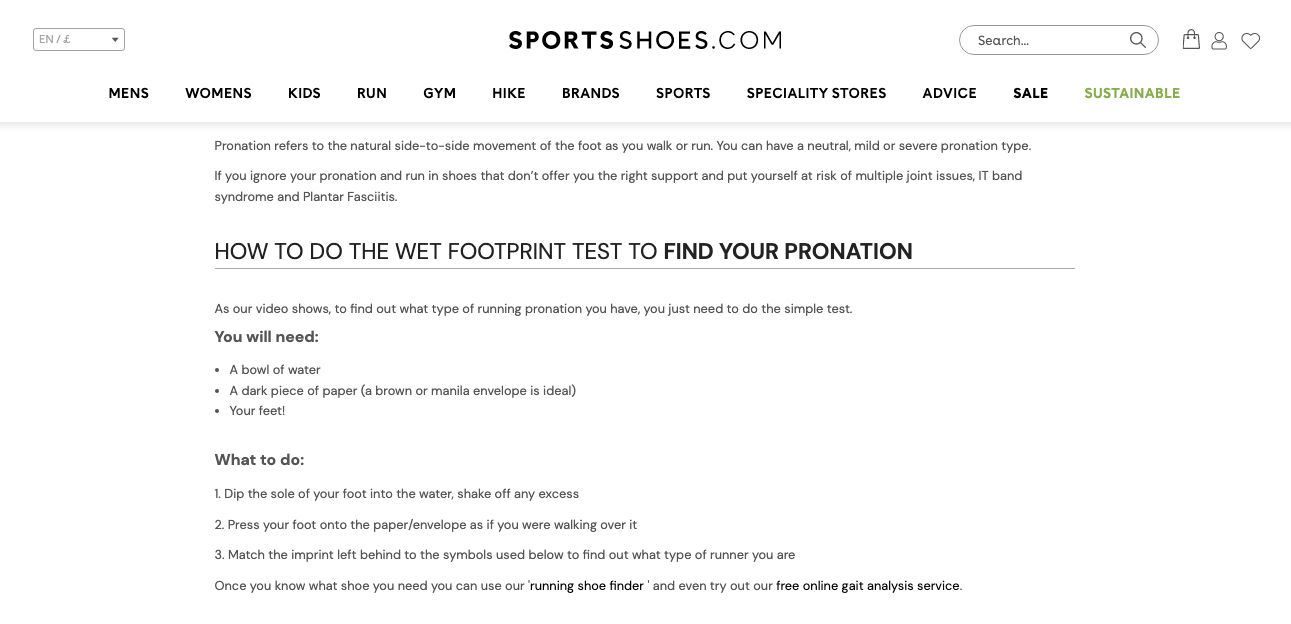
Task: Open the account profile icon
Action: point(1219,40)
